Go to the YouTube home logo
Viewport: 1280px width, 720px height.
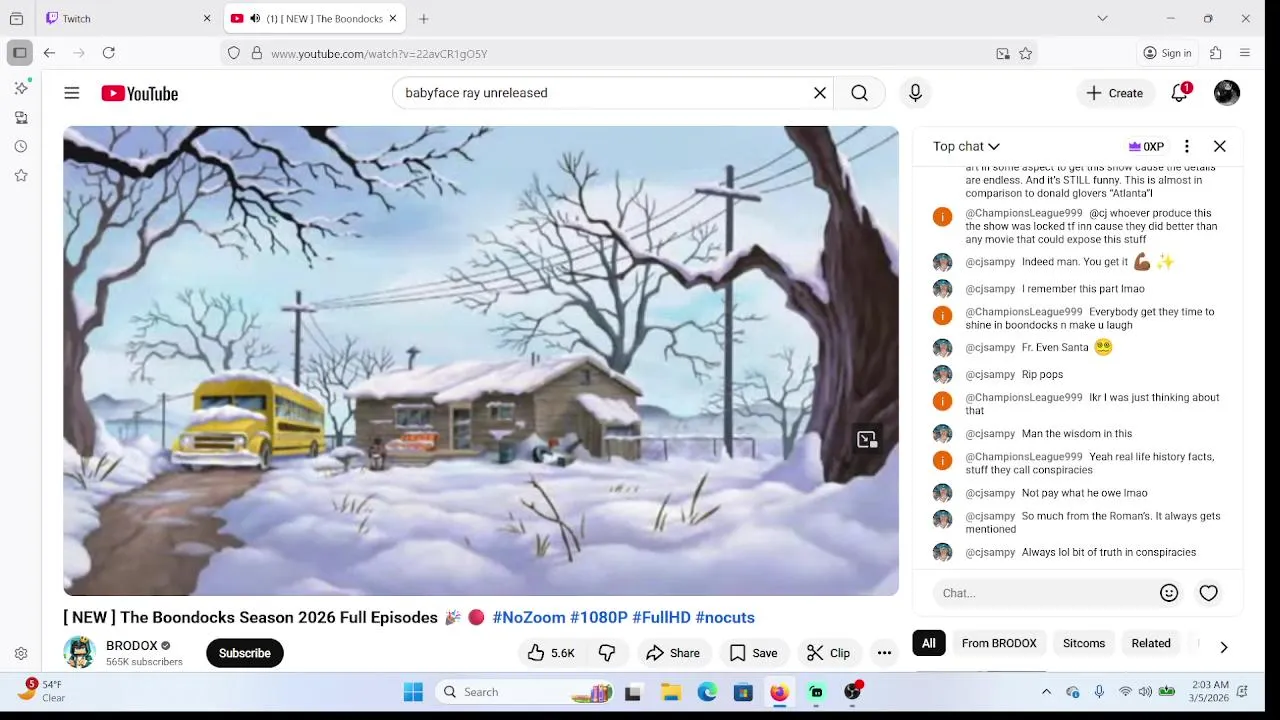click(x=139, y=93)
